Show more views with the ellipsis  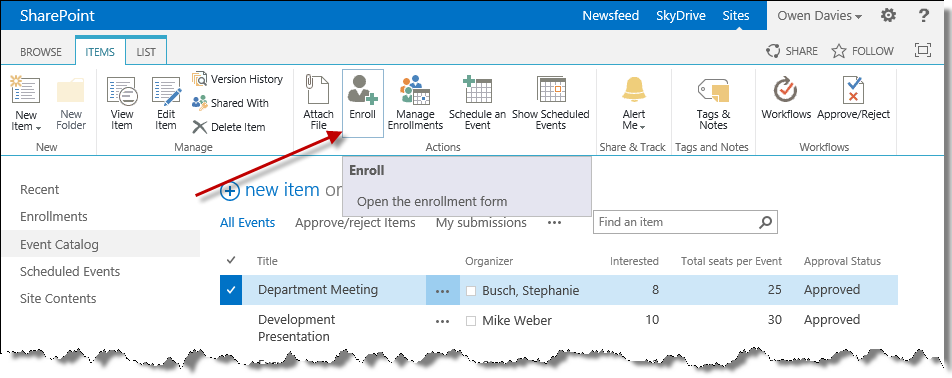click(554, 223)
